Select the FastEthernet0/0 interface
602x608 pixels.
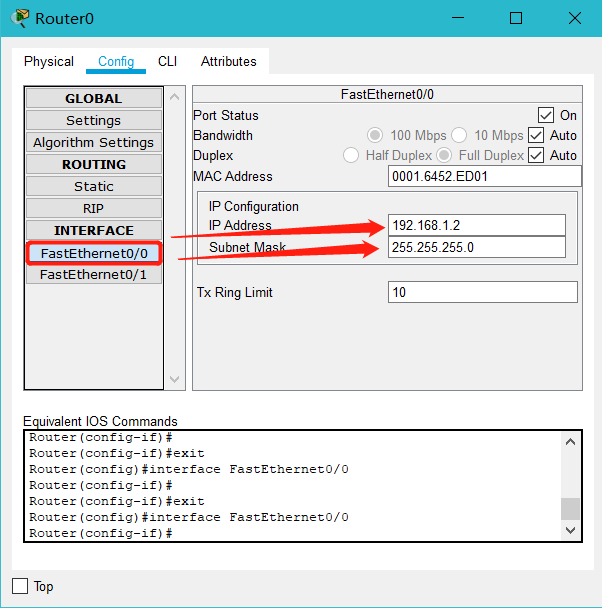tap(94, 253)
